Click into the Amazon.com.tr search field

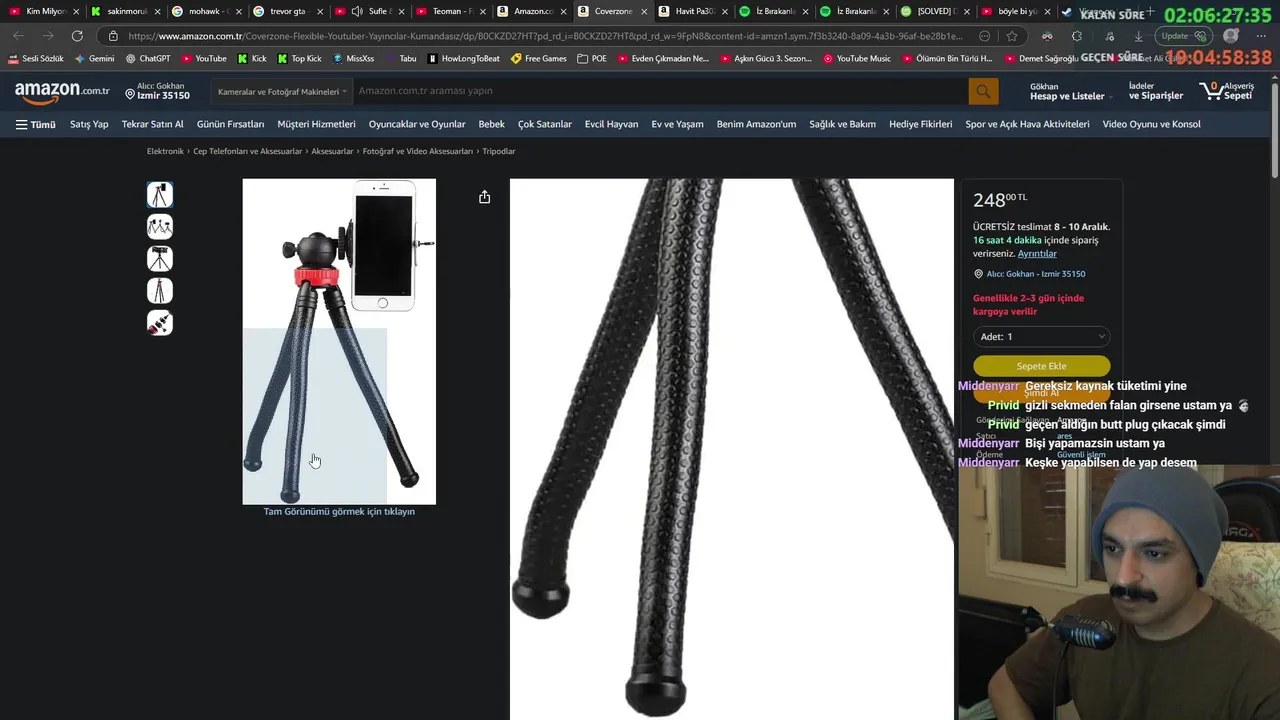click(x=660, y=91)
